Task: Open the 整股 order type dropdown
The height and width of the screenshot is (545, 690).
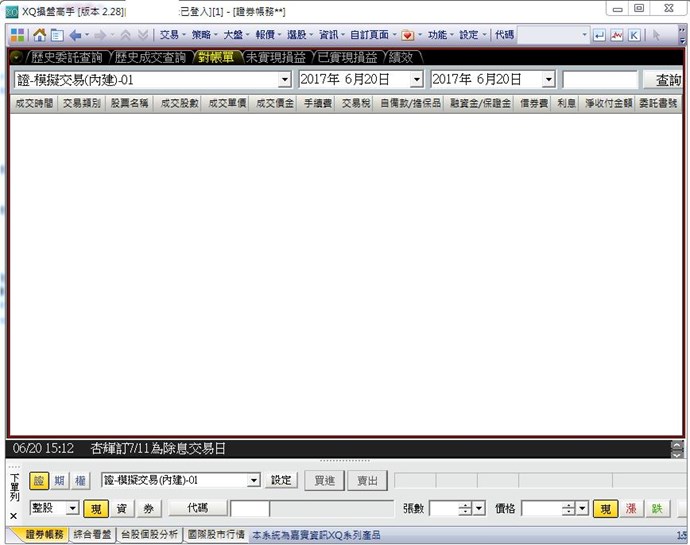Action: (72, 509)
